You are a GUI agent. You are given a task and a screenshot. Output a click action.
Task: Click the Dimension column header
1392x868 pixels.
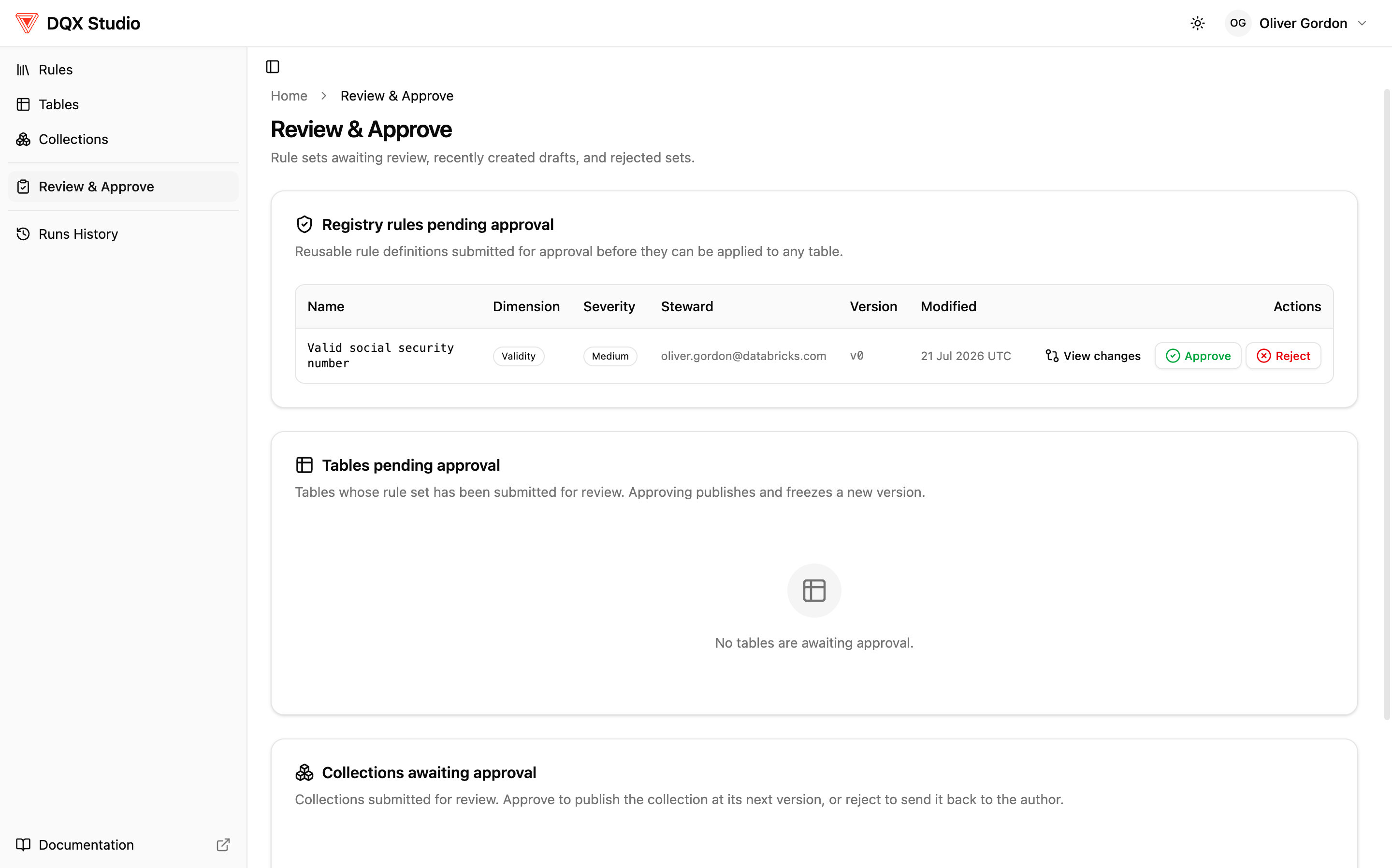526,306
